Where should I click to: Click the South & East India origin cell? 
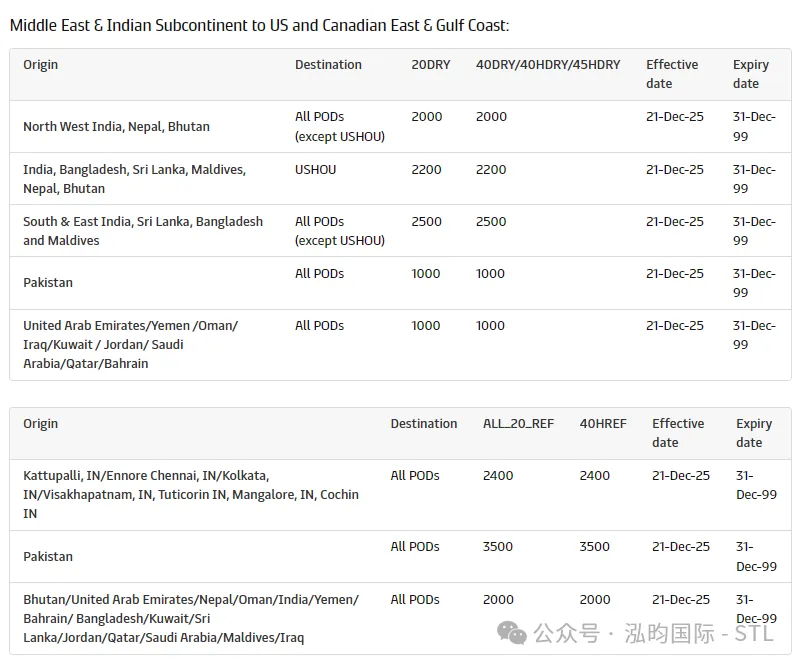(x=143, y=231)
